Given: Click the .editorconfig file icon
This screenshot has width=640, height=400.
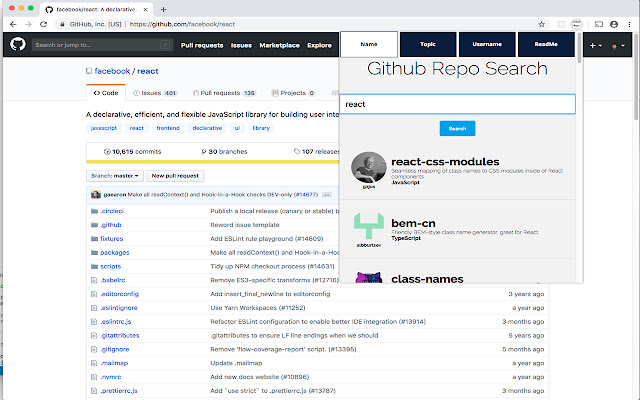Looking at the screenshot, I should (94, 294).
